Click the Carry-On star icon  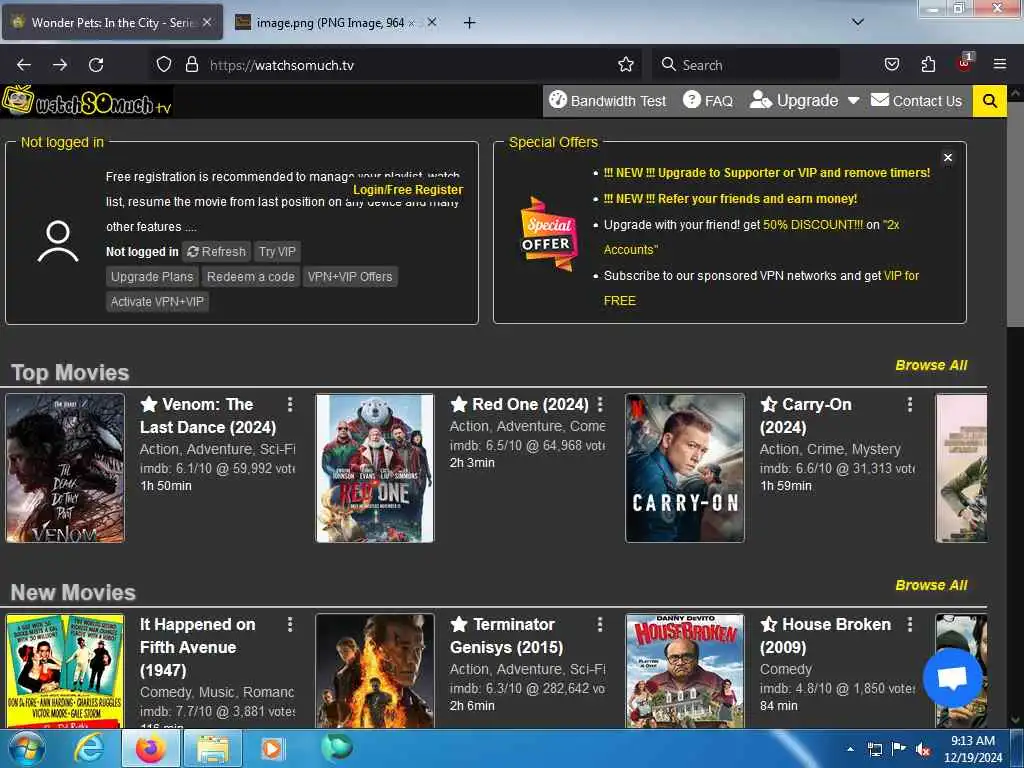tap(769, 404)
